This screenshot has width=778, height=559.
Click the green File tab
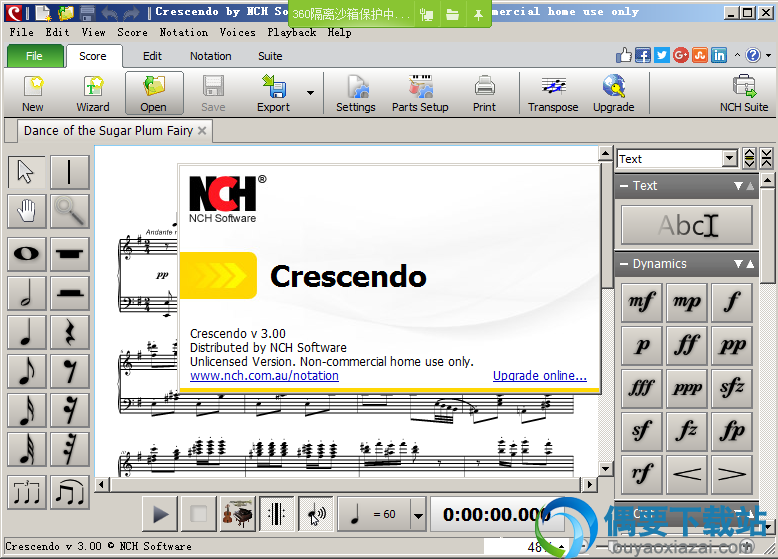click(x=35, y=56)
